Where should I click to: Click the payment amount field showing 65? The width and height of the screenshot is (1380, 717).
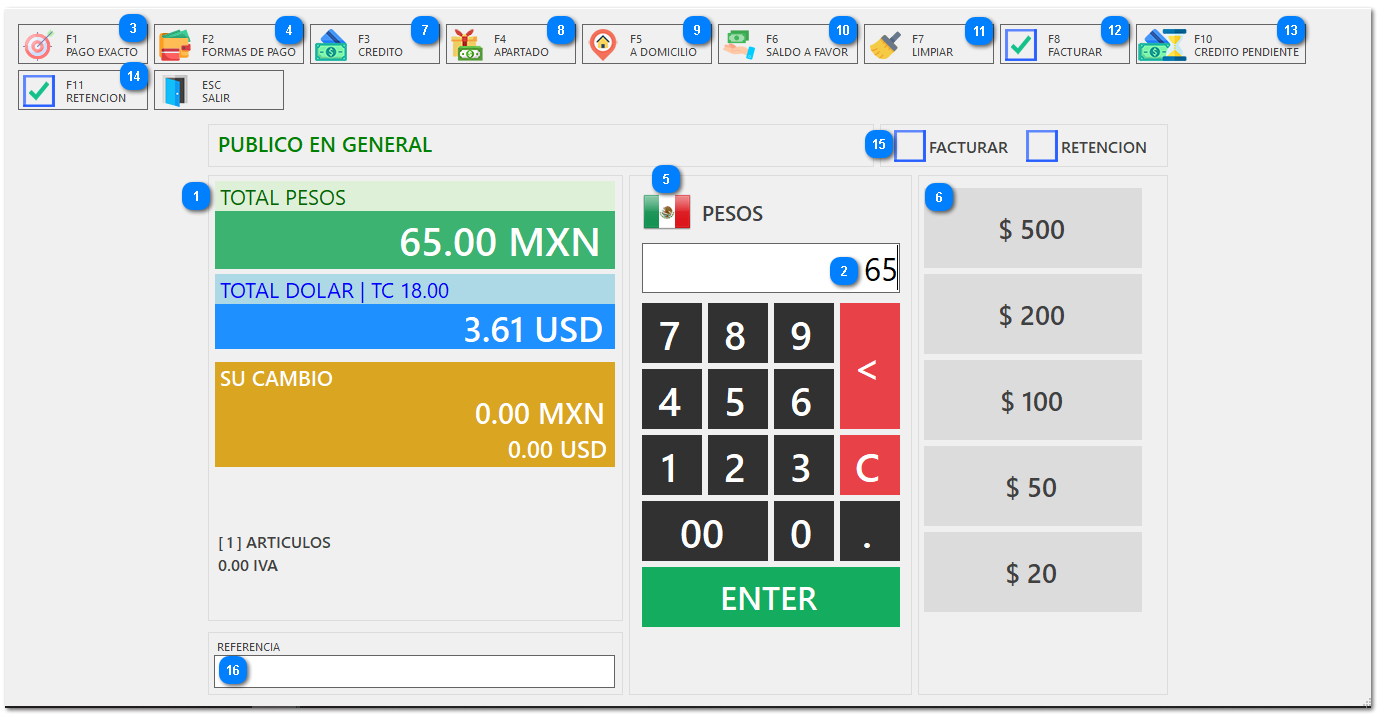point(770,267)
